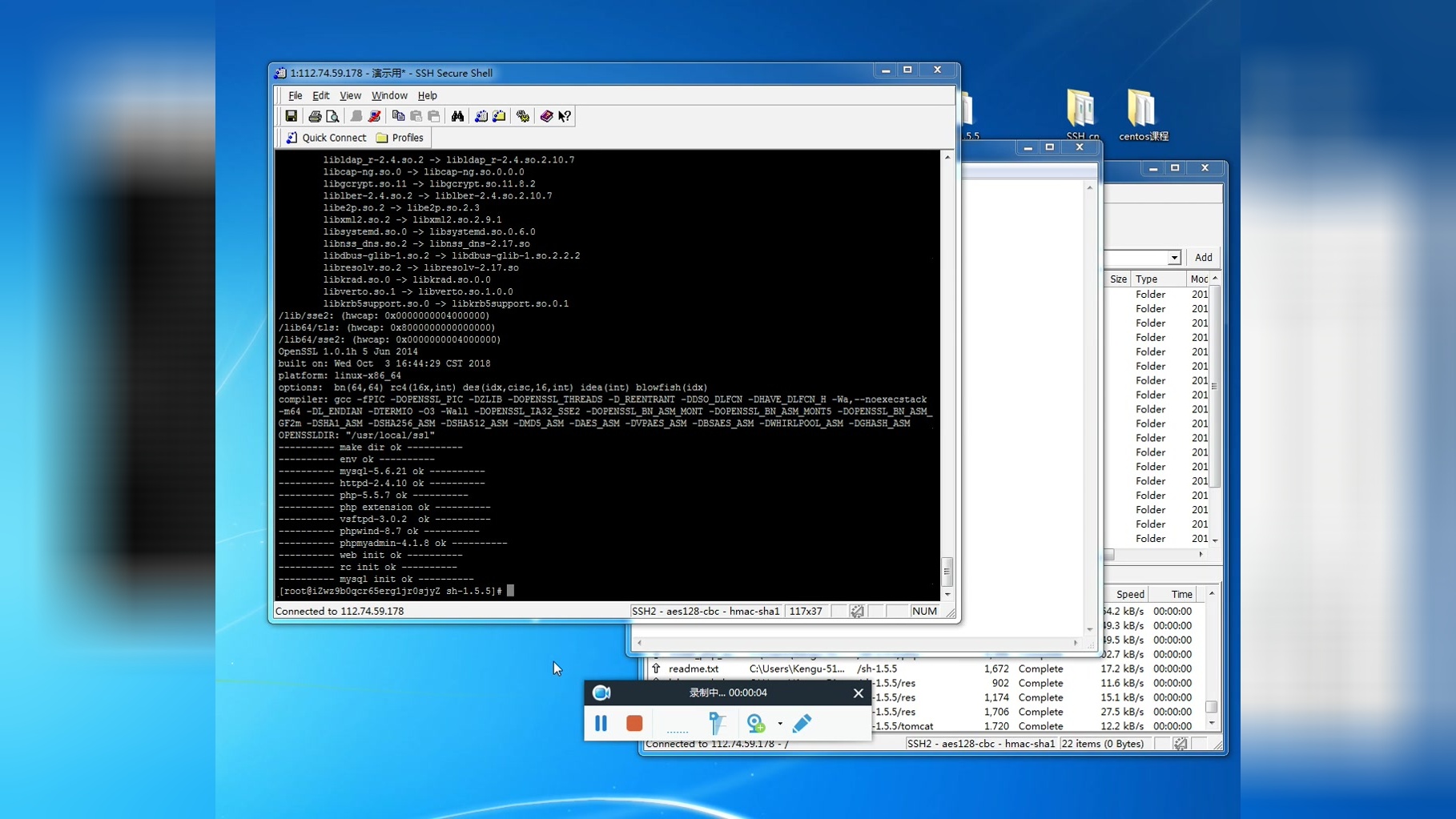Click the recorder marker flag icon
Image resolution: width=1456 pixels, height=819 pixels.
[717, 724]
